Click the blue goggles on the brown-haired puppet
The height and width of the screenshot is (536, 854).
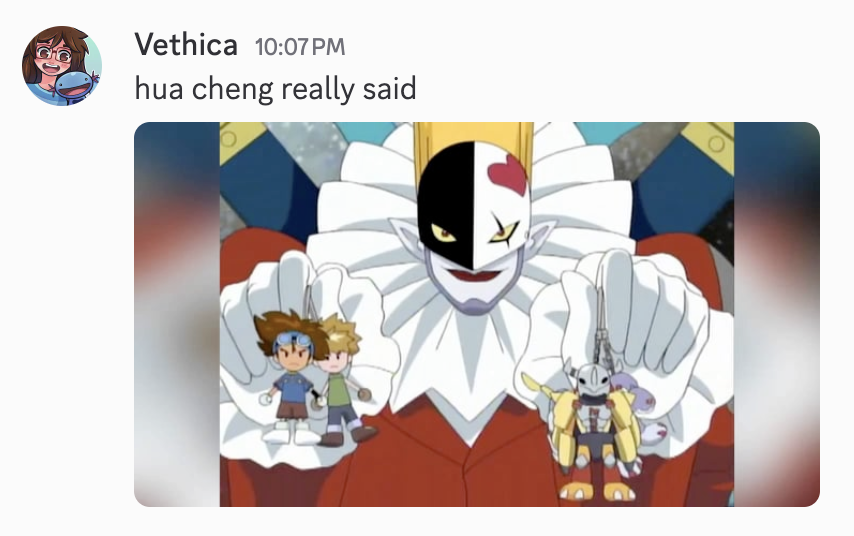pyautogui.click(x=294, y=340)
